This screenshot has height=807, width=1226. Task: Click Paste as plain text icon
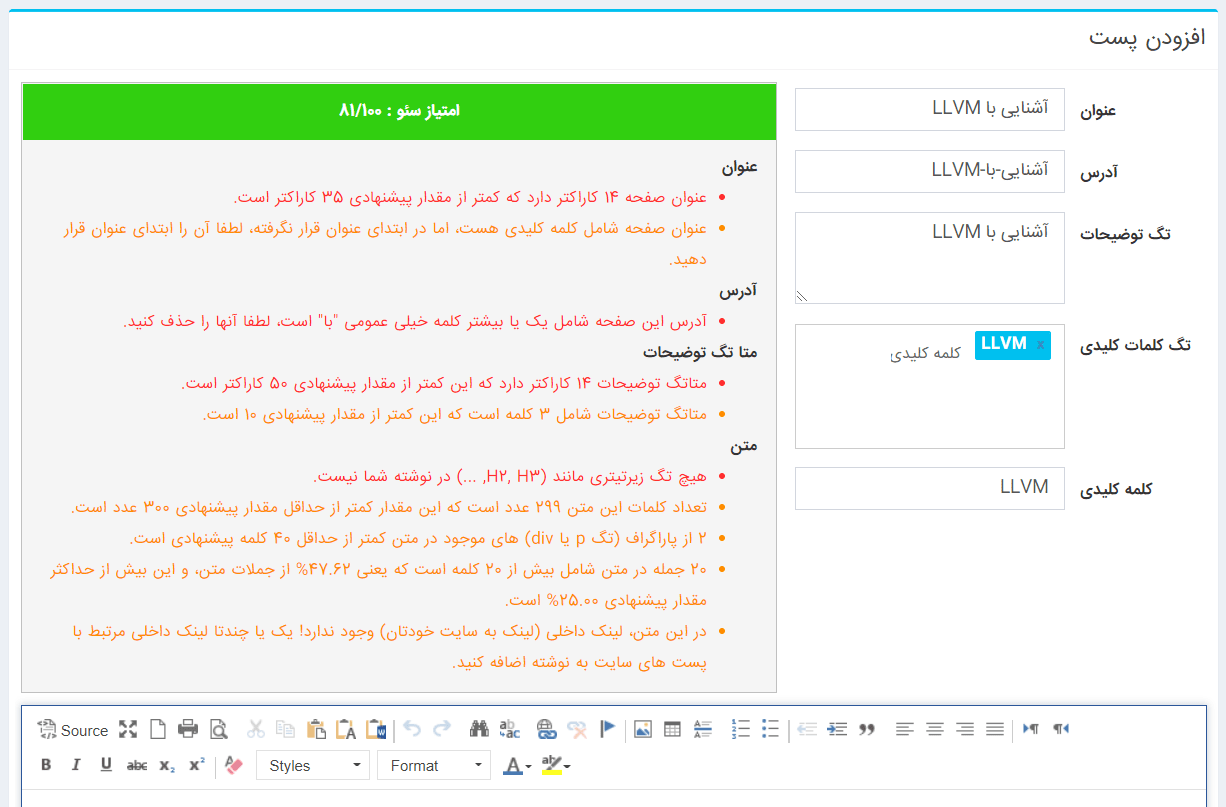tap(346, 729)
